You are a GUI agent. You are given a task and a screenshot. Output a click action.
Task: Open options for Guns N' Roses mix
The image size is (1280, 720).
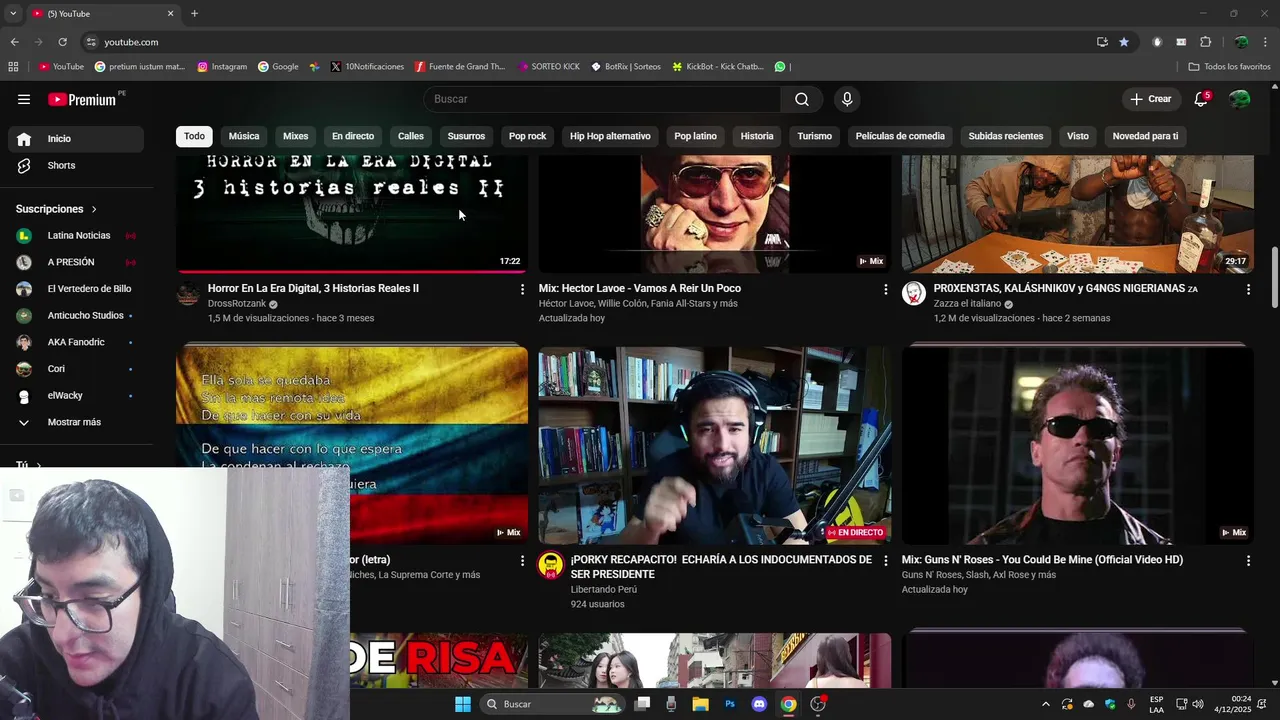[1248, 561]
